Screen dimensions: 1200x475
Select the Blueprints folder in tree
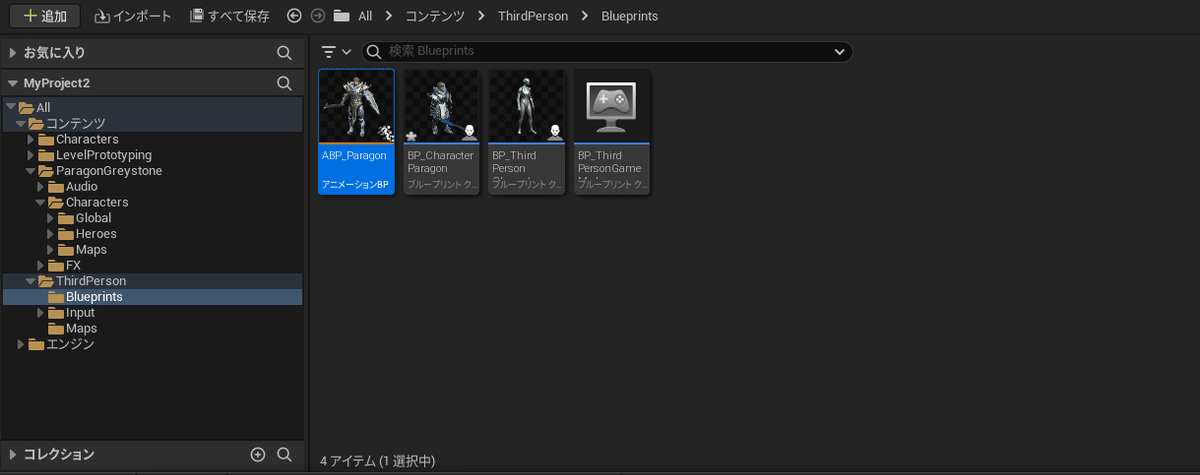[x=94, y=297]
